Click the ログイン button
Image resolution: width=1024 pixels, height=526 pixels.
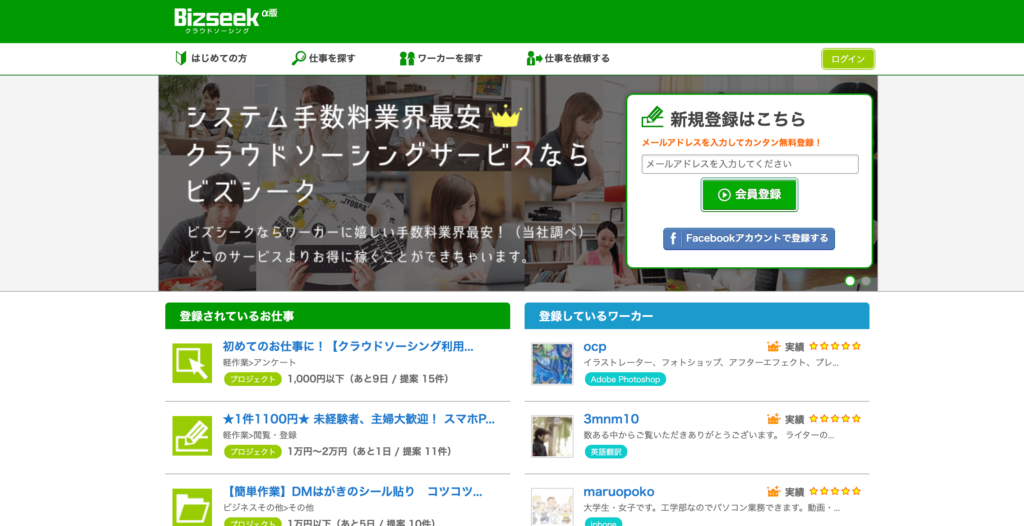click(848, 59)
